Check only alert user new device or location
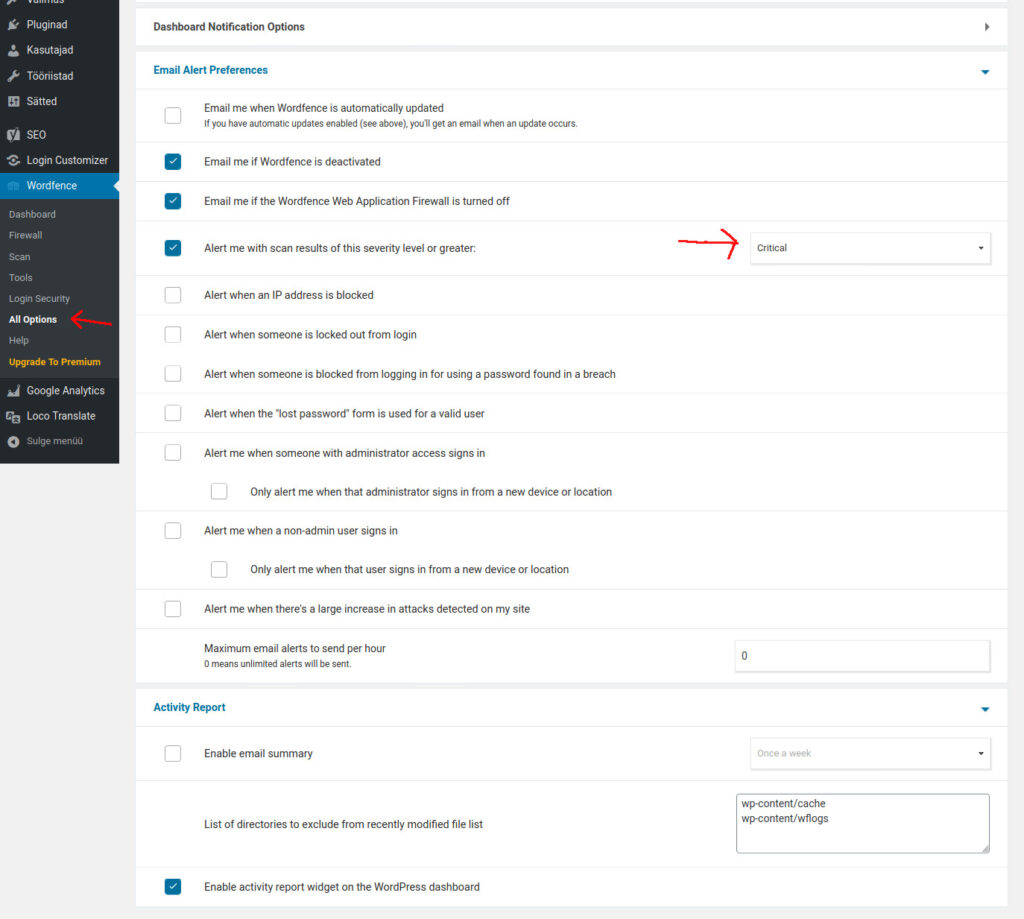Viewport: 1024px width, 919px height. [219, 570]
